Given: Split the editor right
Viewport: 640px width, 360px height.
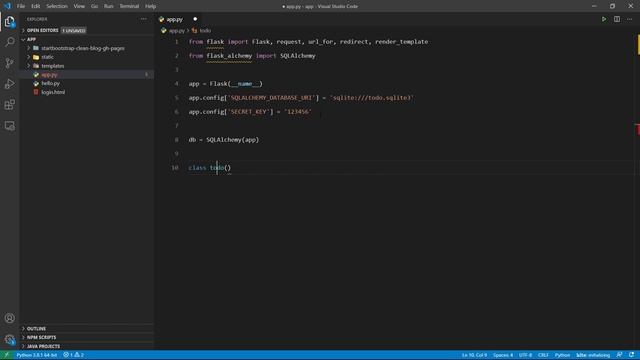Looking at the screenshot, I should click(x=617, y=19).
